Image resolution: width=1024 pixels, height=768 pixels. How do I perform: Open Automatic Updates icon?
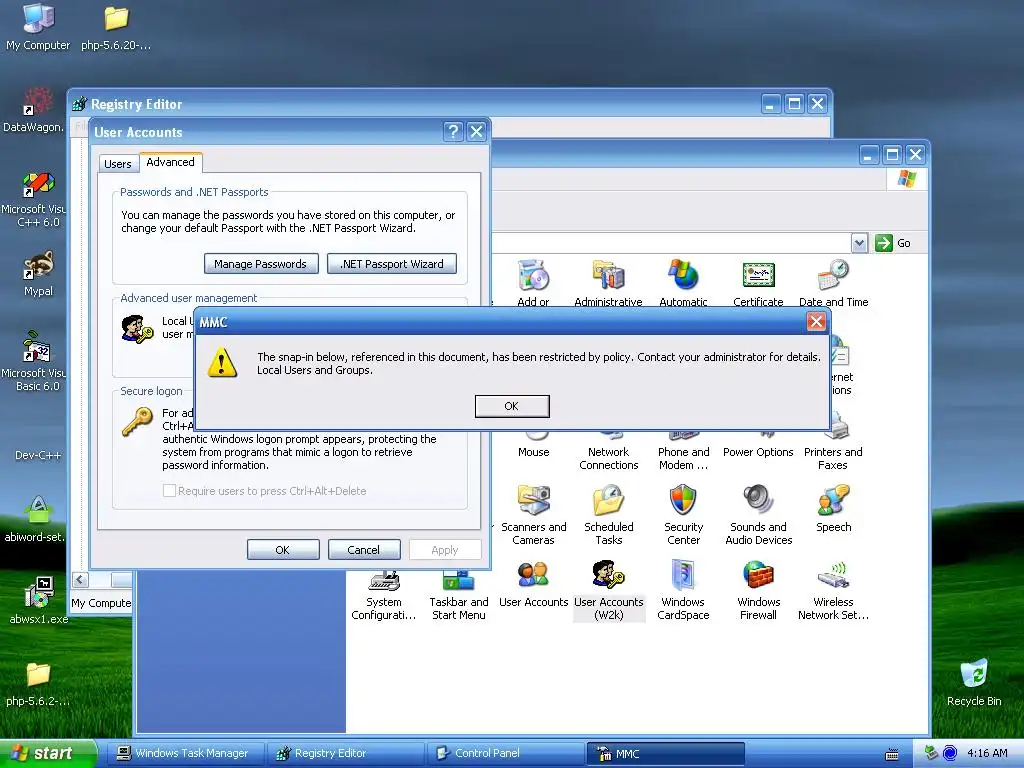(x=683, y=275)
